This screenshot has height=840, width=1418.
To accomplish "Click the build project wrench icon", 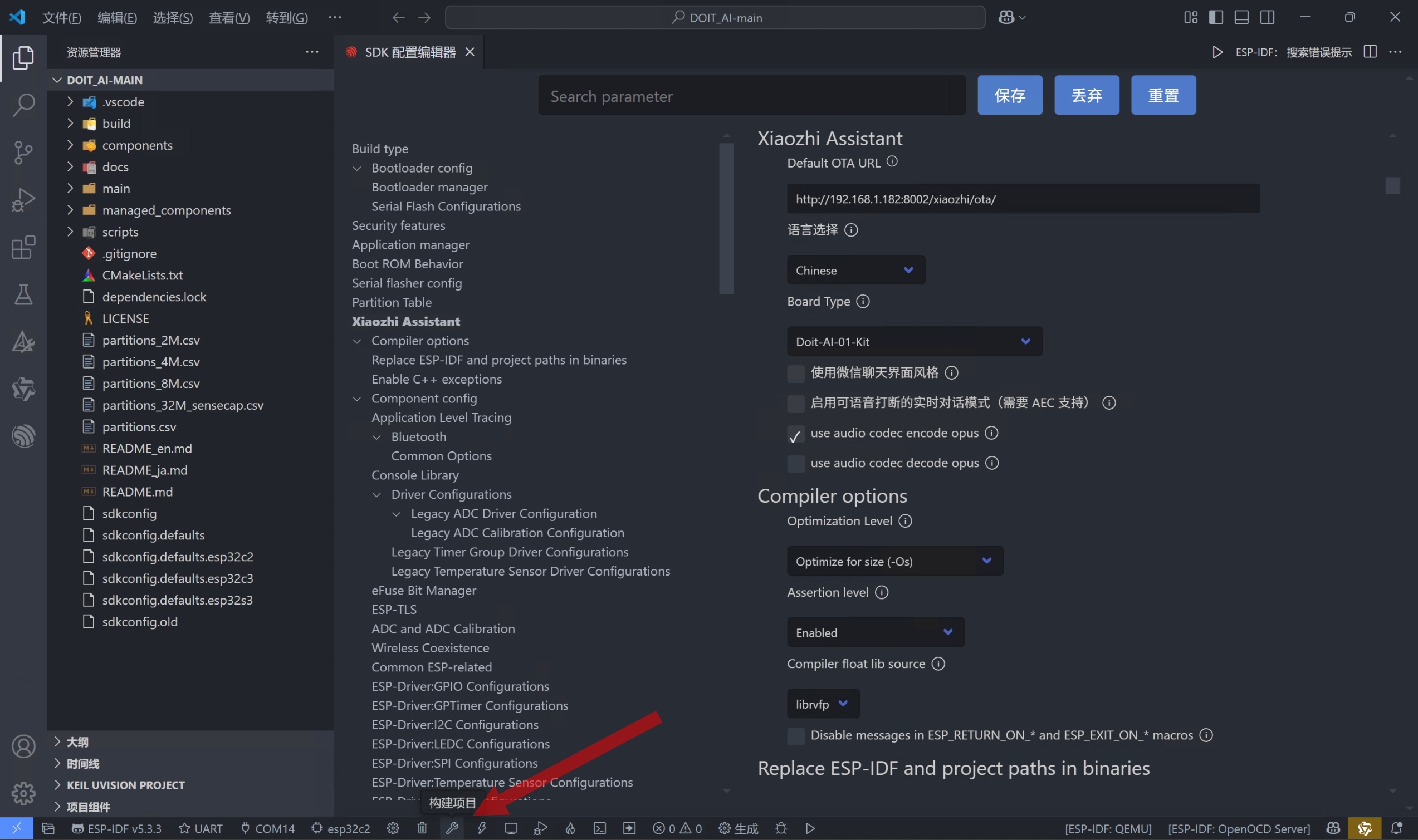I will [451, 828].
